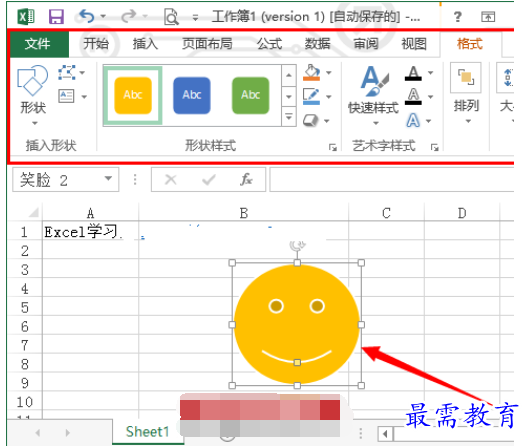Image resolution: width=527 pixels, height=447 pixels.
Task: Click gallery row up arrow
Action: [289, 75]
